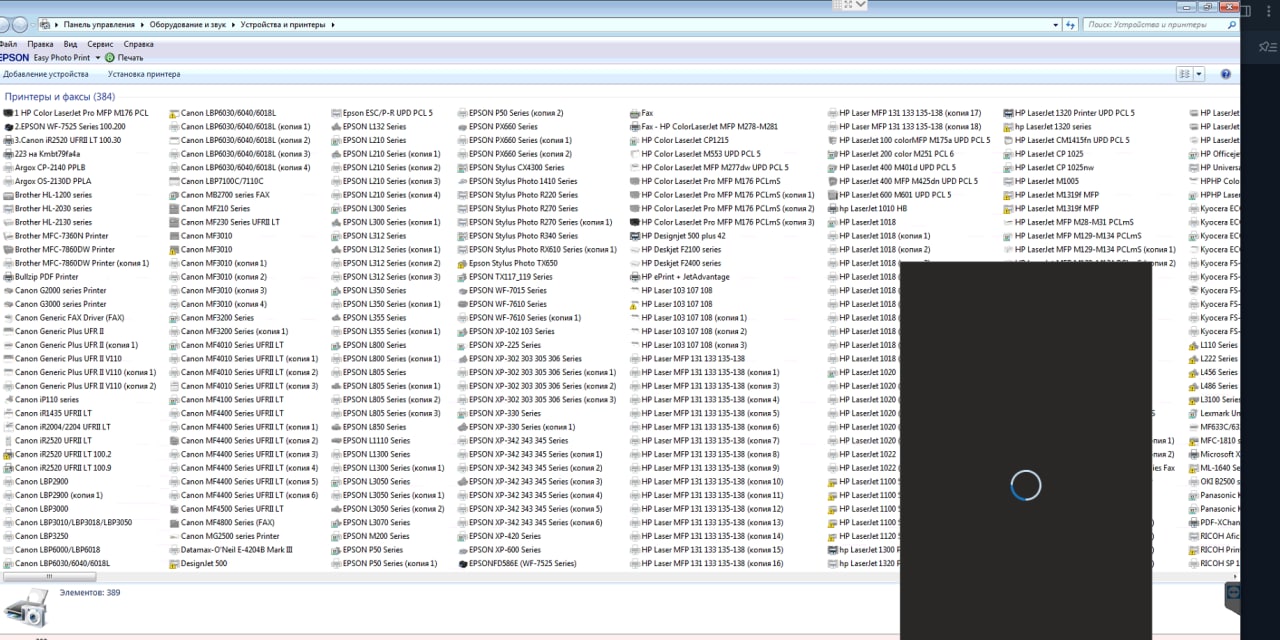Click the refresh arrows button beside address bar
Image resolution: width=1280 pixels, height=640 pixels.
tap(1070, 24)
